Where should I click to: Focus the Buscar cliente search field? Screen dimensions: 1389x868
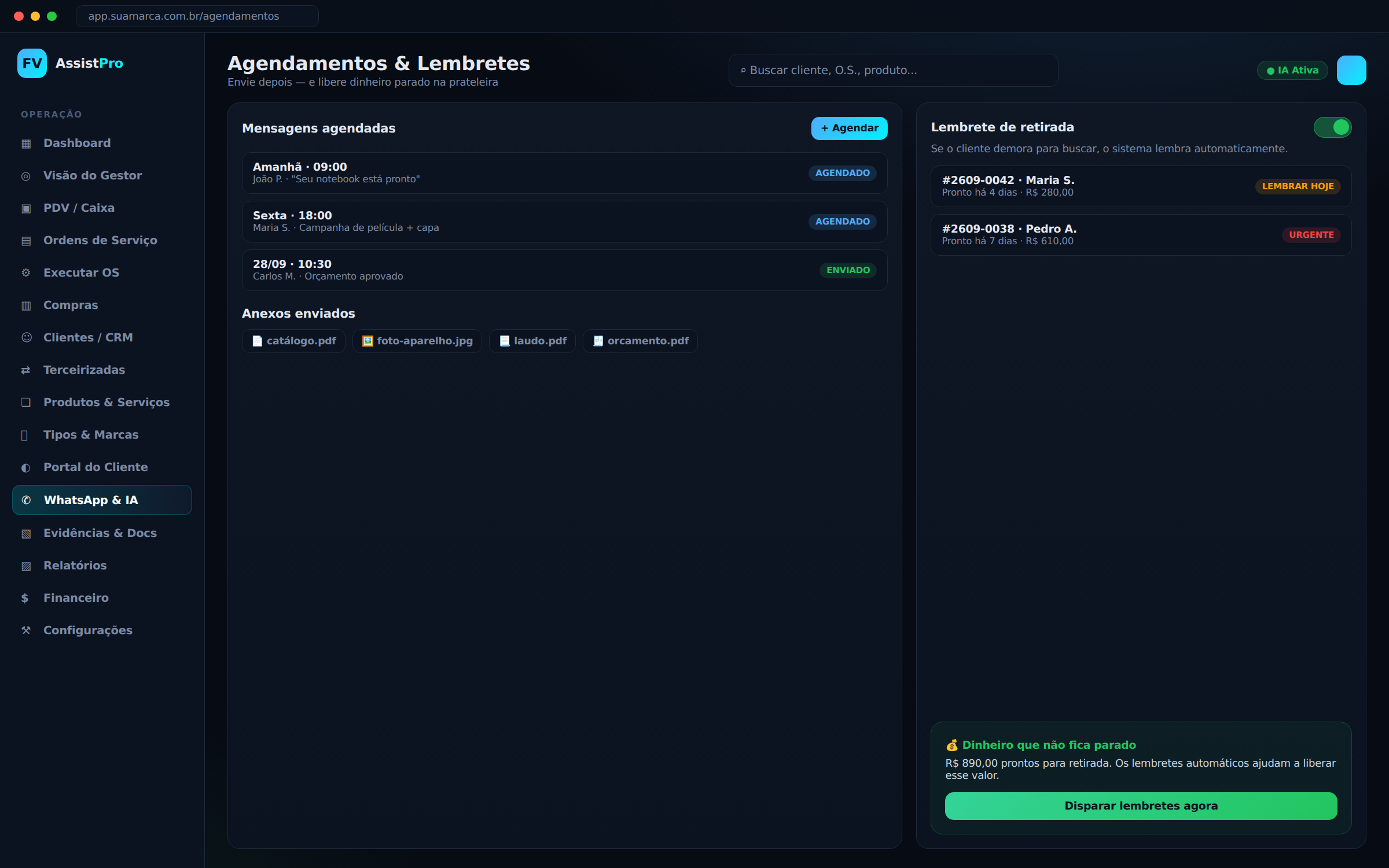(x=893, y=71)
